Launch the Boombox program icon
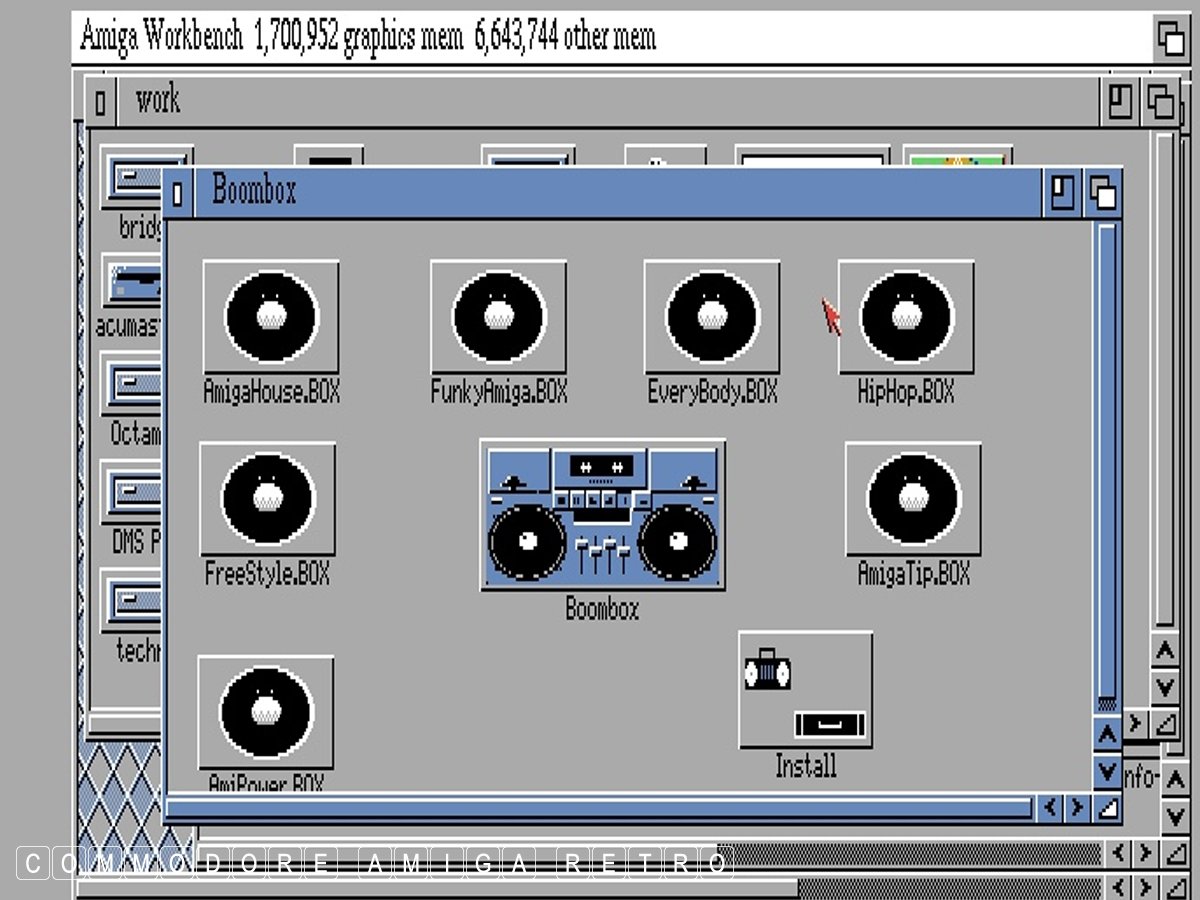Viewport: 1200px width, 900px height. tap(602, 514)
